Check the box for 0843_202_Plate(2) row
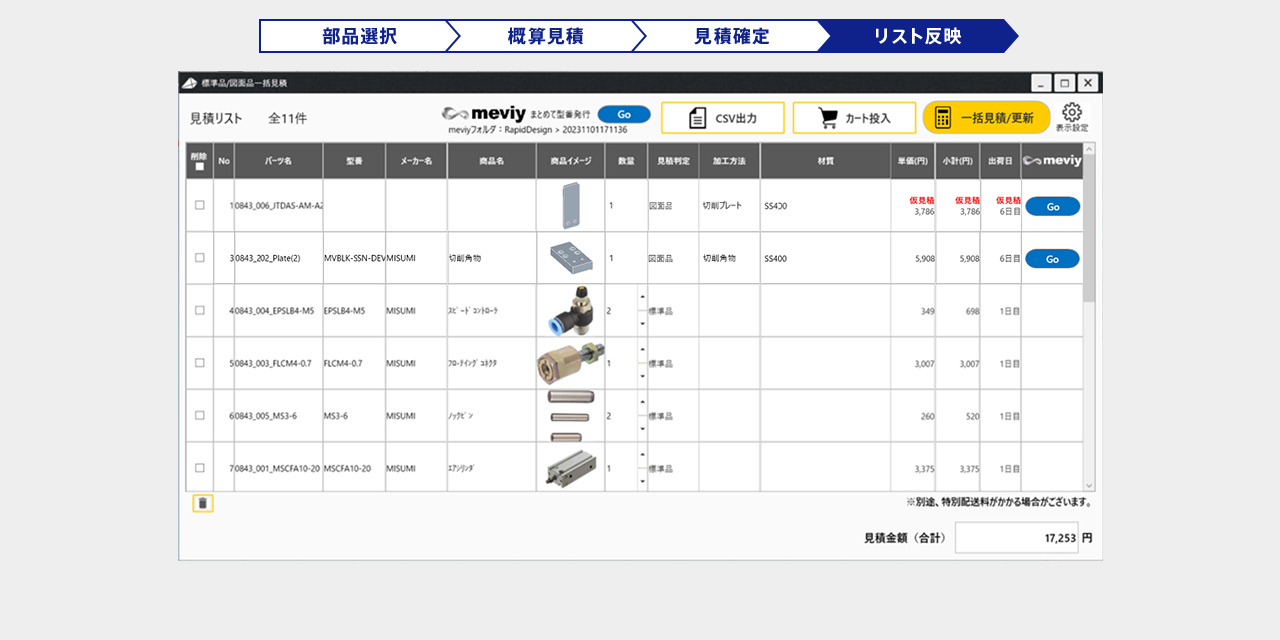 (200, 258)
